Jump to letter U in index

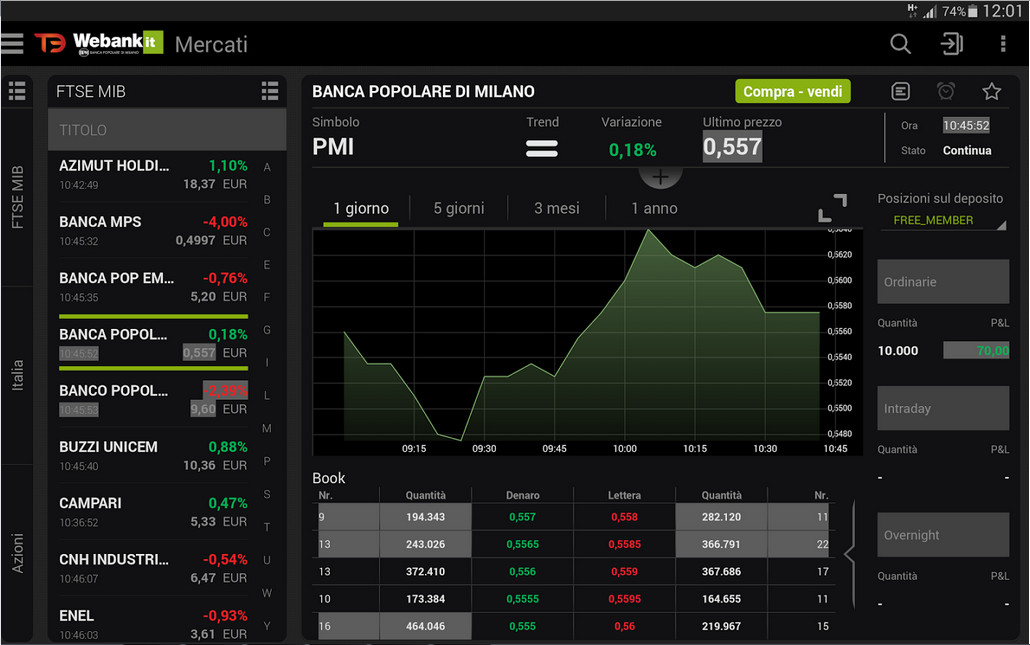point(267,560)
